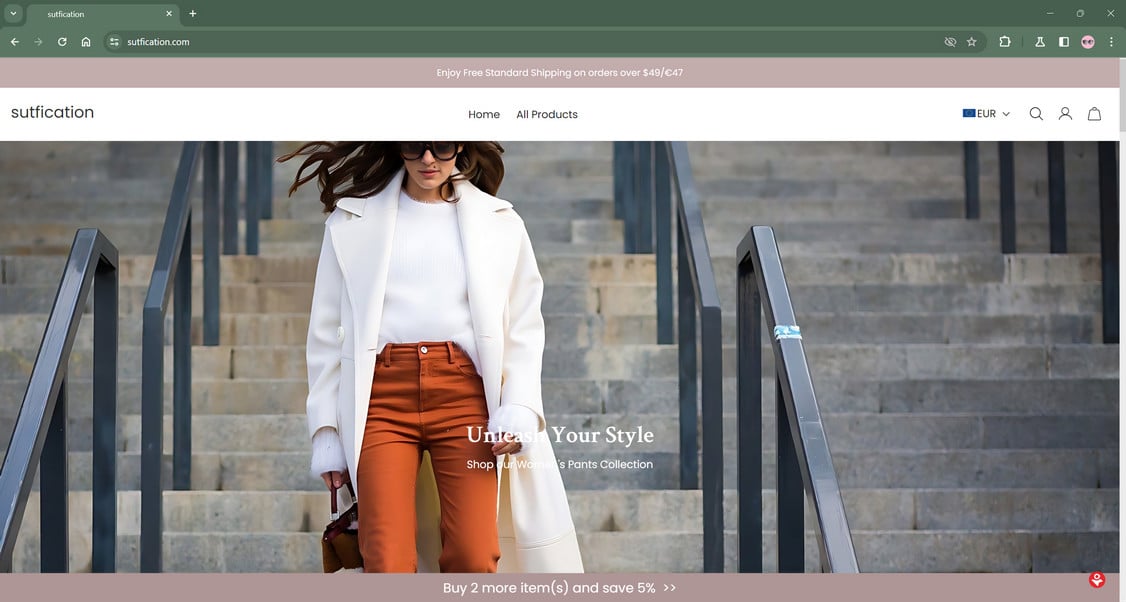Click the sutfication store logo
Image resolution: width=1126 pixels, height=602 pixels.
pyautogui.click(x=52, y=112)
